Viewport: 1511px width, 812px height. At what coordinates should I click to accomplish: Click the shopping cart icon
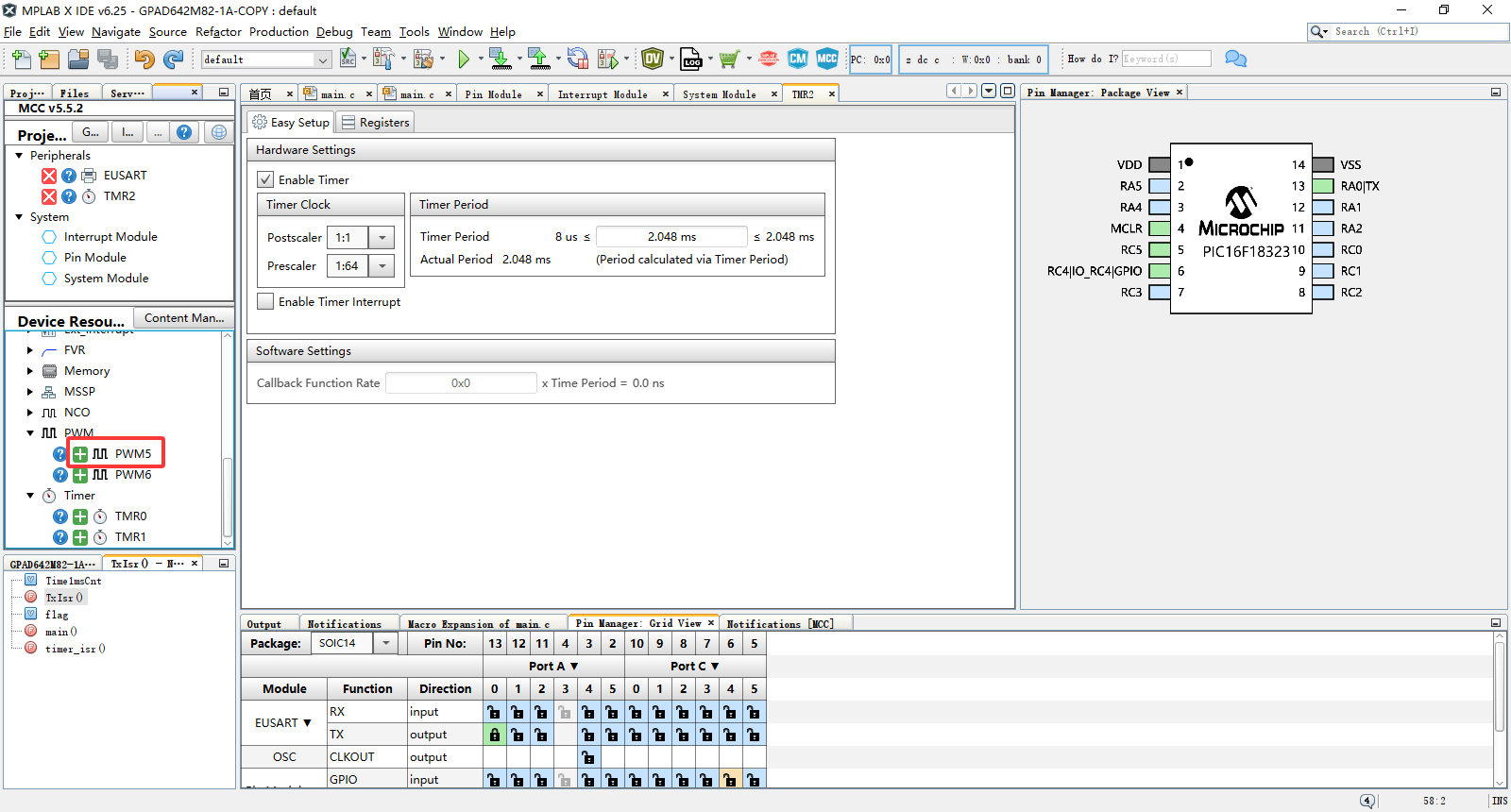tap(728, 59)
